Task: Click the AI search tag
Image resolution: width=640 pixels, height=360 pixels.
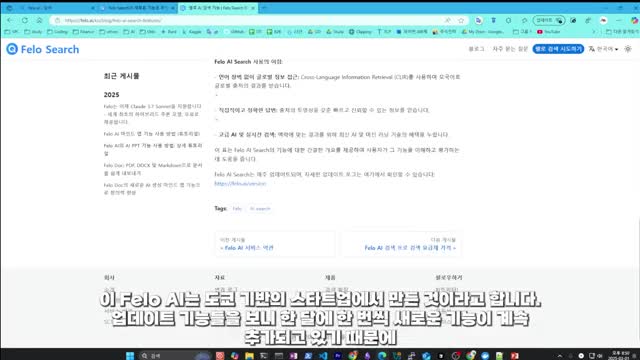Action: tap(260, 209)
